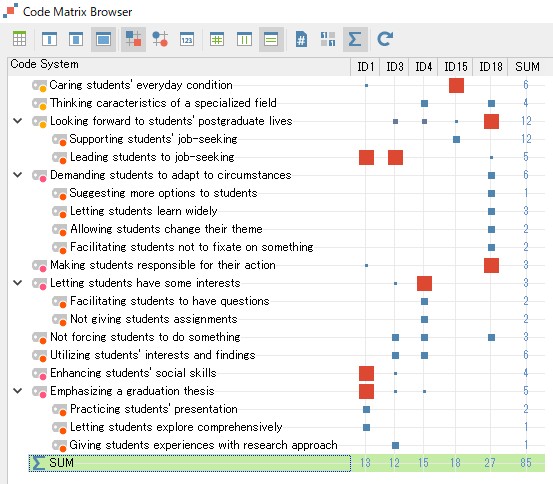This screenshot has height=484, width=553.
Task: Collapse 'Emphasizing a graduation thesis' node
Action: (18, 391)
